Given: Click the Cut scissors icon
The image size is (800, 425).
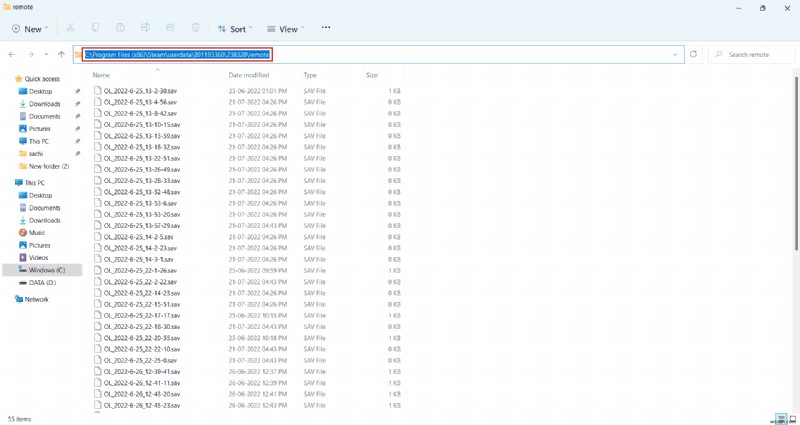Looking at the screenshot, I should pos(70,29).
